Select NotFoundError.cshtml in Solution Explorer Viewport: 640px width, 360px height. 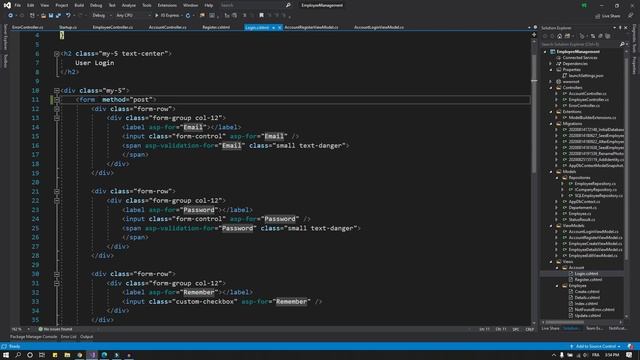[x=594, y=310]
